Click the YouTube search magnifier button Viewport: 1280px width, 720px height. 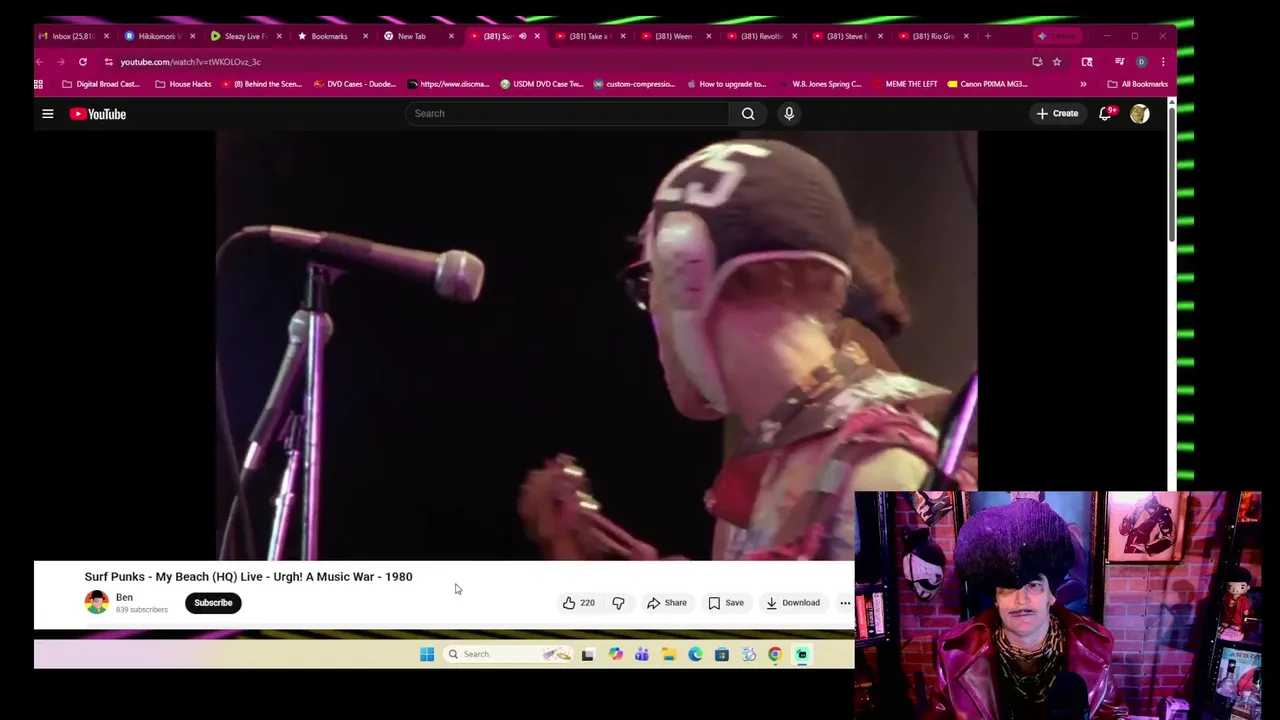748,114
